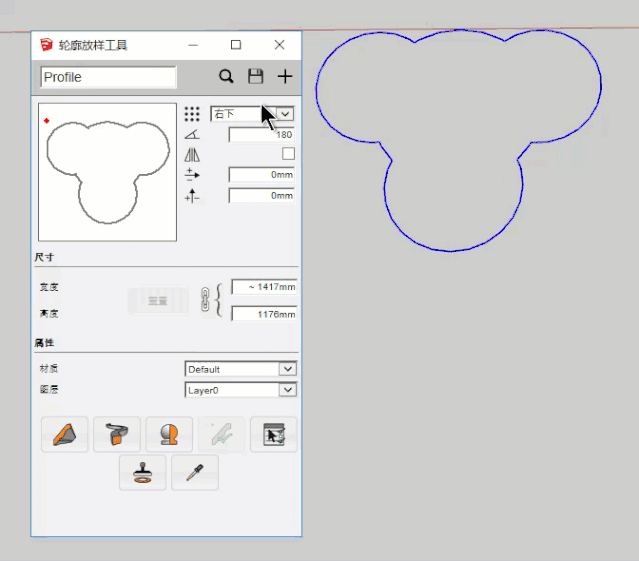Image resolution: width=639 pixels, height=561 pixels.
Task: Click the search magnifier icon
Action: [227, 77]
